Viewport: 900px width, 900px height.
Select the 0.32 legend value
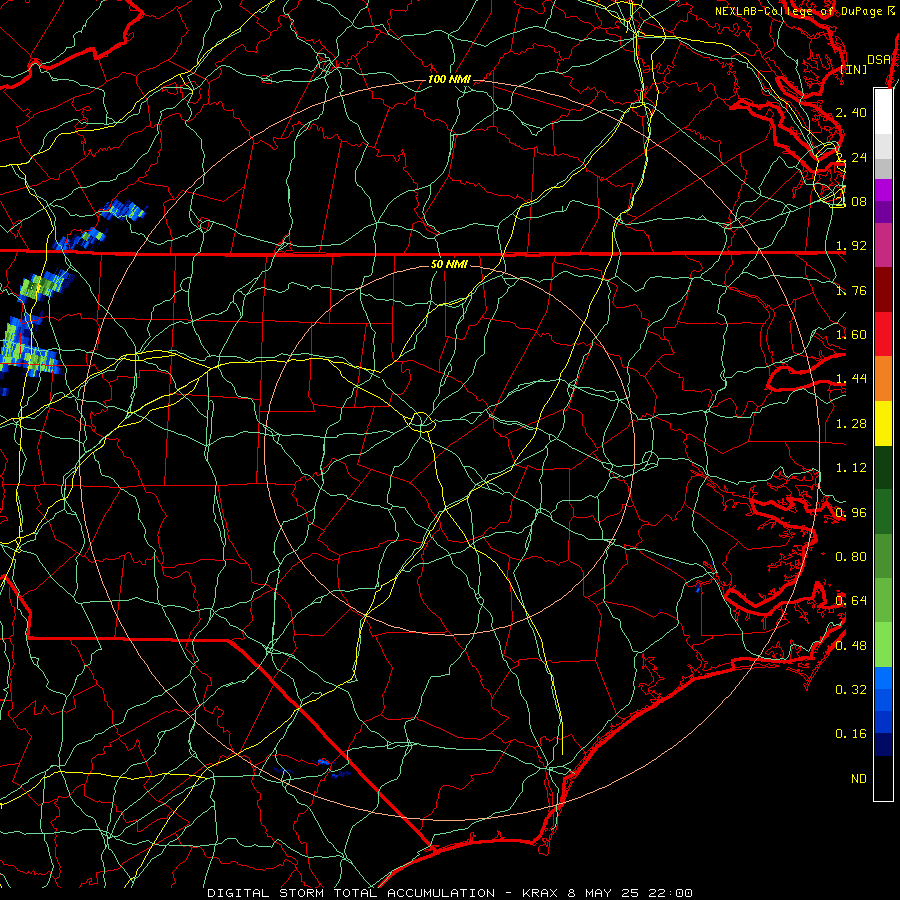(x=851, y=690)
